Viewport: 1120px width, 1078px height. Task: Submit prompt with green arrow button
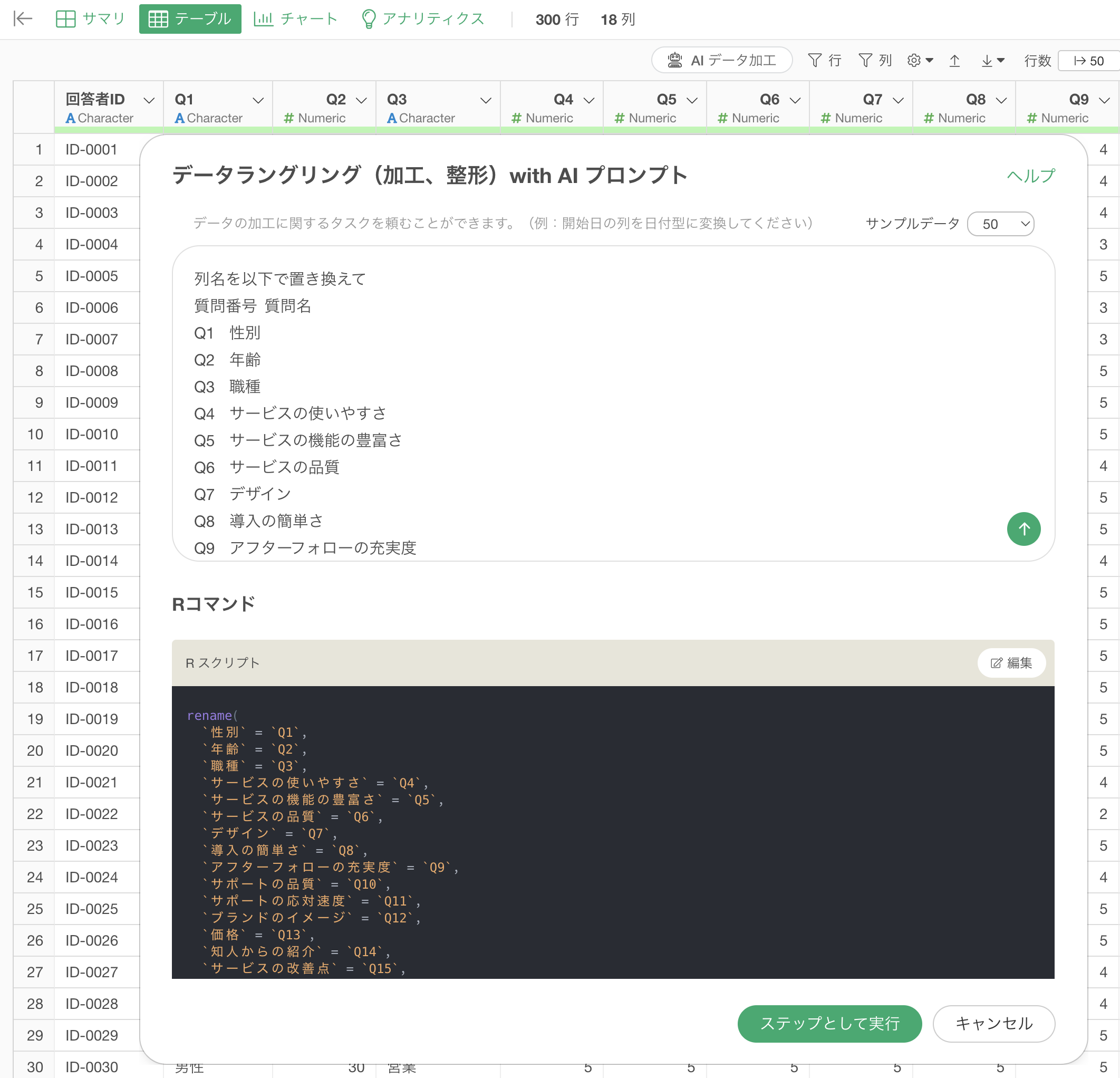(x=1024, y=528)
